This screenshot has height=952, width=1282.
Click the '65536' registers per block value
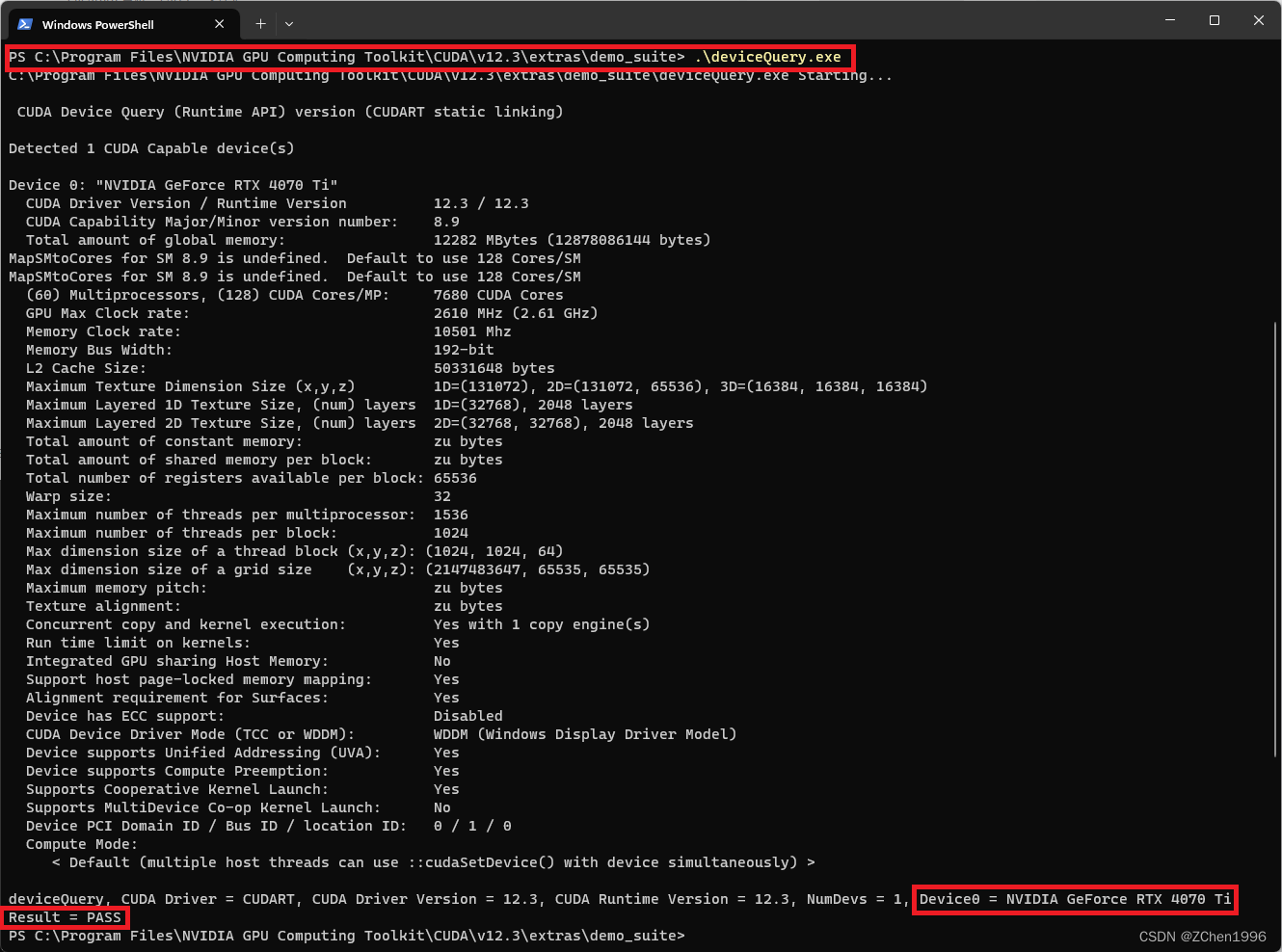pos(455,478)
